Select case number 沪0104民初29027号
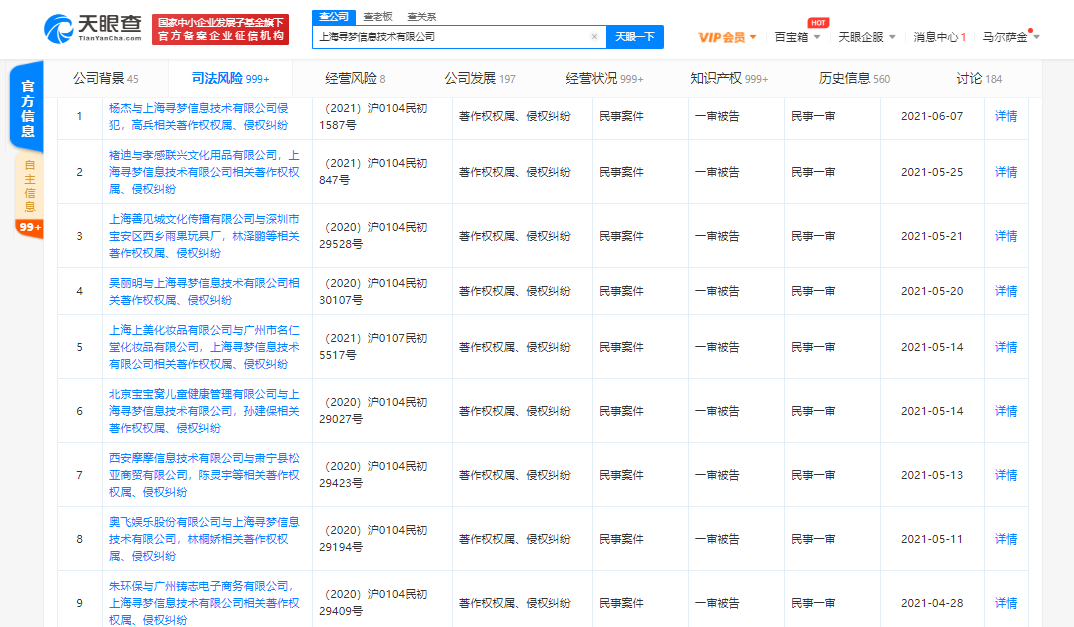1074x627 pixels. (373, 411)
